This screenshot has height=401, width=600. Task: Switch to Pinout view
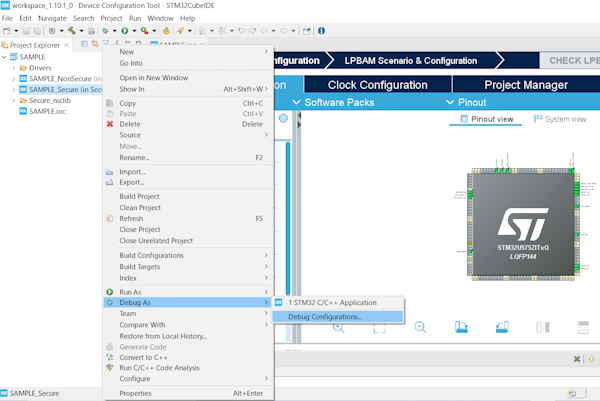(x=486, y=119)
